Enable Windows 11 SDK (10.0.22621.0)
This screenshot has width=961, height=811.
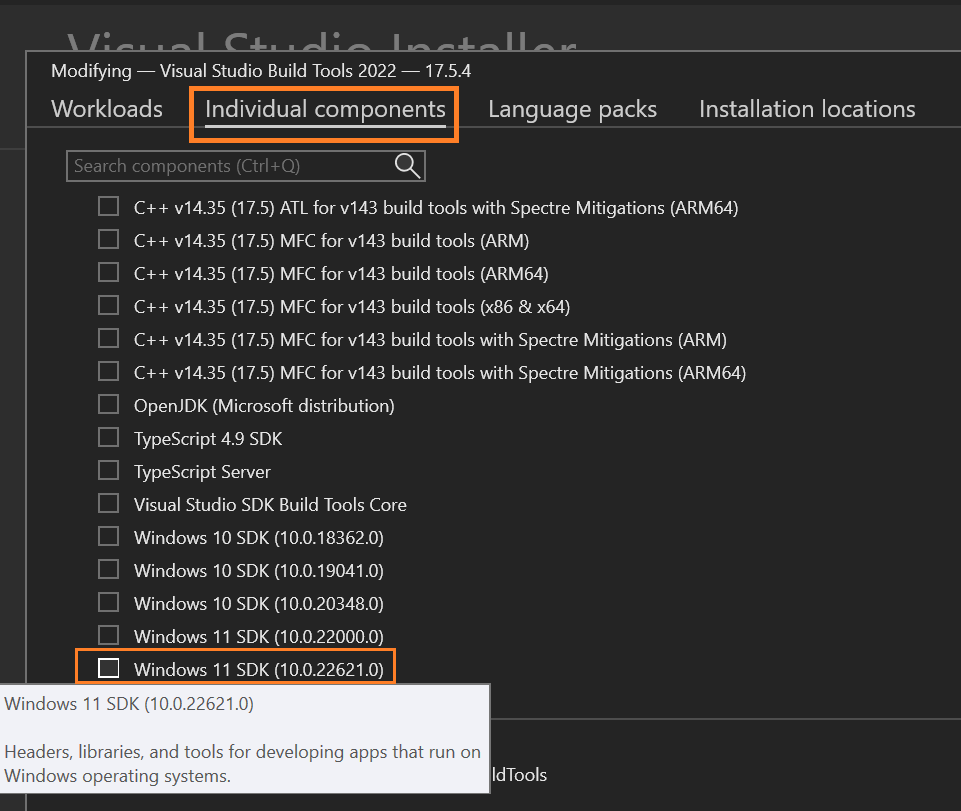[x=109, y=668]
